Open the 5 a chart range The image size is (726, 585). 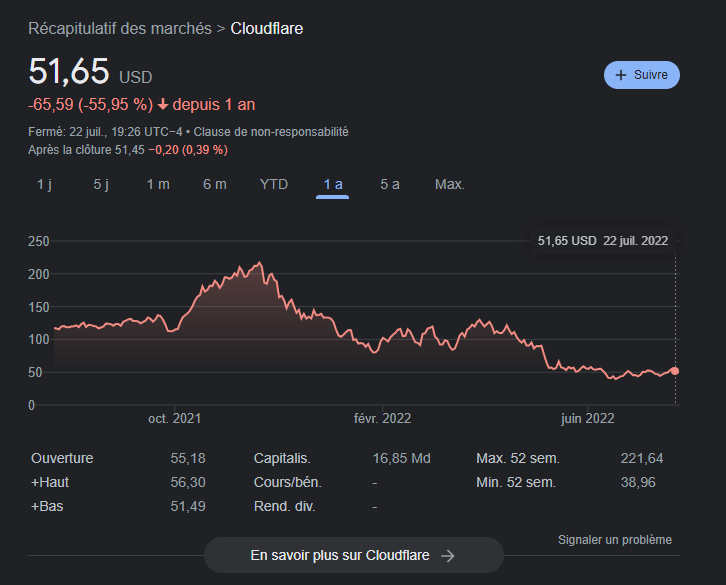click(x=389, y=184)
